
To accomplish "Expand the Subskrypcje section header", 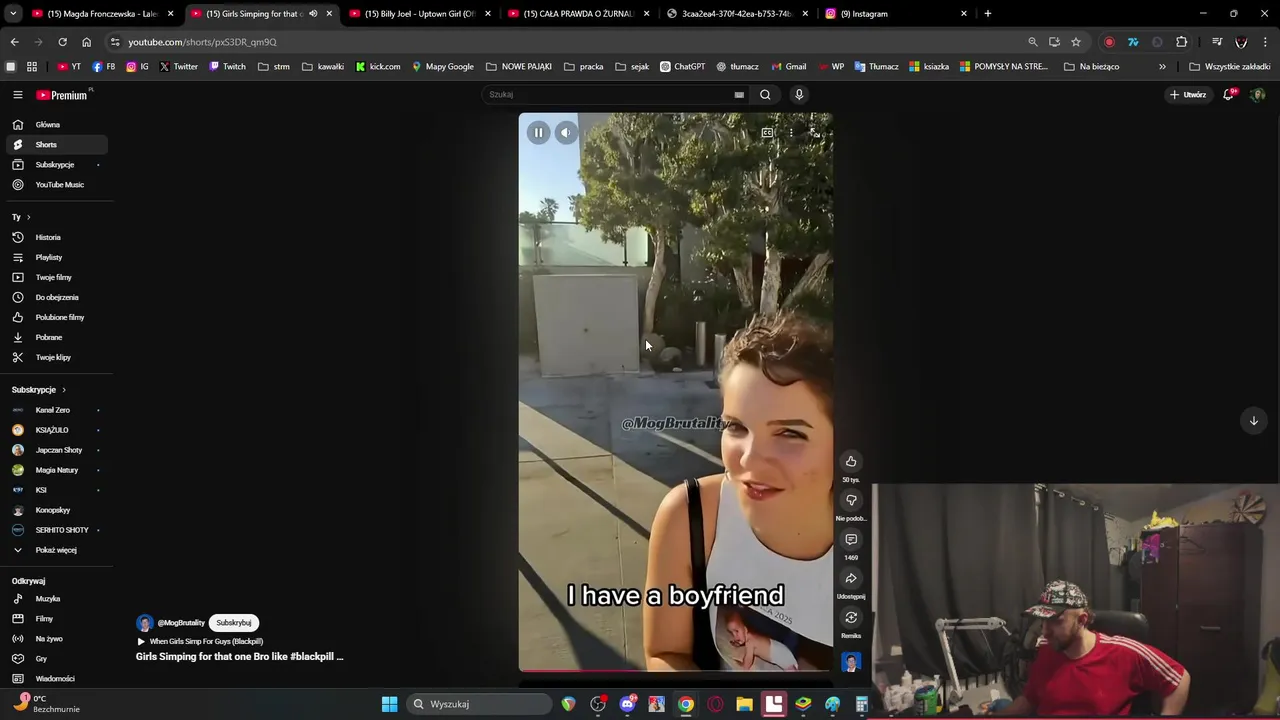I will [x=39, y=389].
